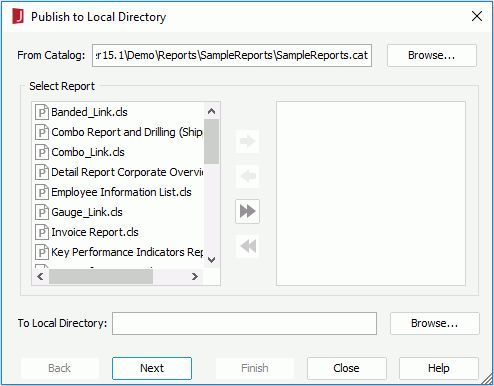This screenshot has height=386, width=494.
Task: Click the vertical scrollbar thumb in report list
Action: [x=211, y=142]
